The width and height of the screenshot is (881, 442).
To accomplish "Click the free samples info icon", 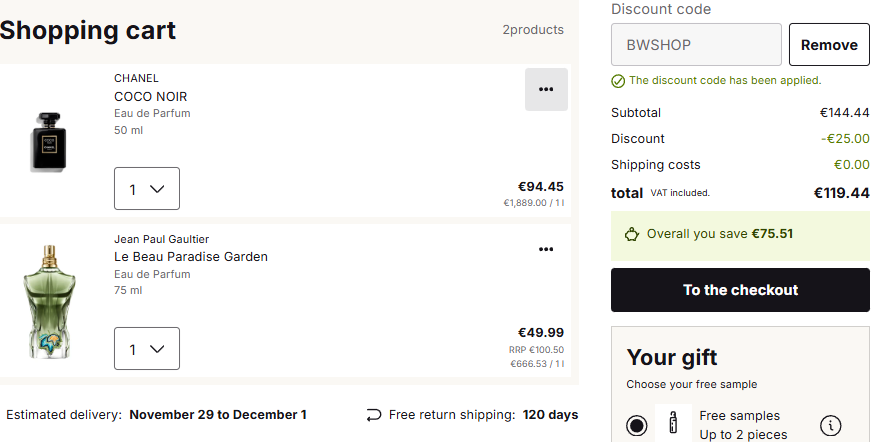I will pyautogui.click(x=830, y=425).
